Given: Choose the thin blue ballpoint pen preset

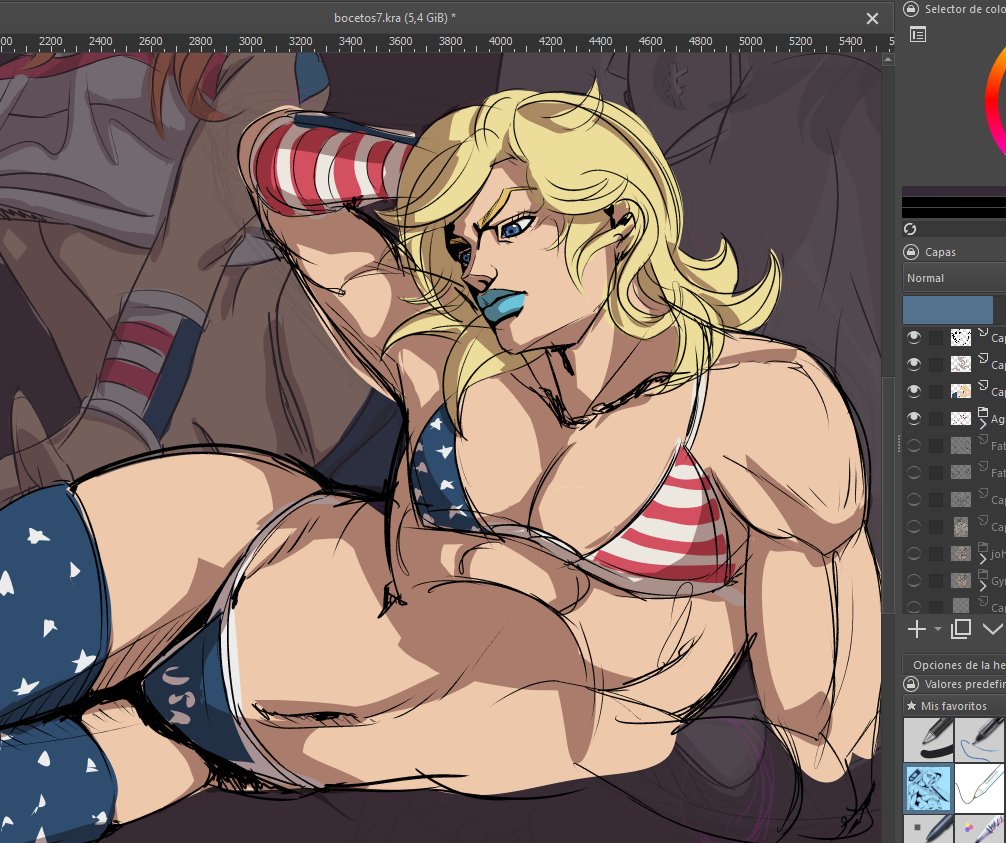Looking at the screenshot, I should point(980,739).
